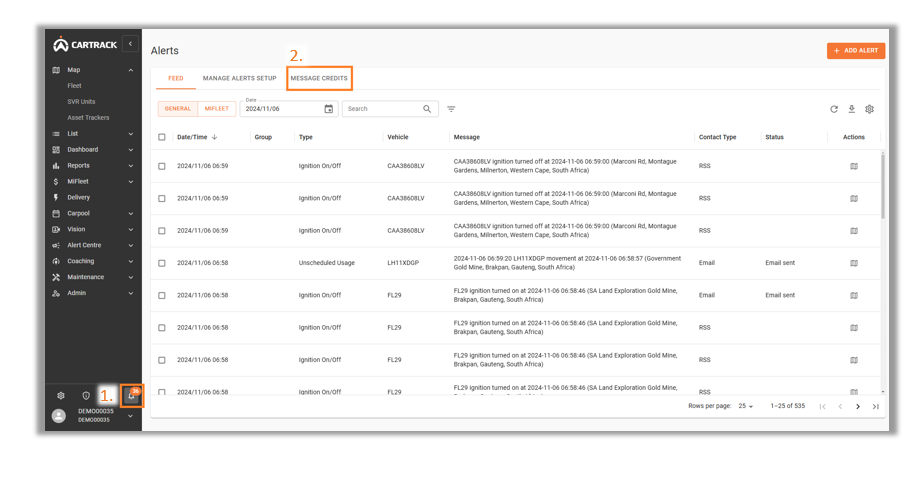
Task: Open the MESSAGE CREDITS tab
Action: (319, 78)
